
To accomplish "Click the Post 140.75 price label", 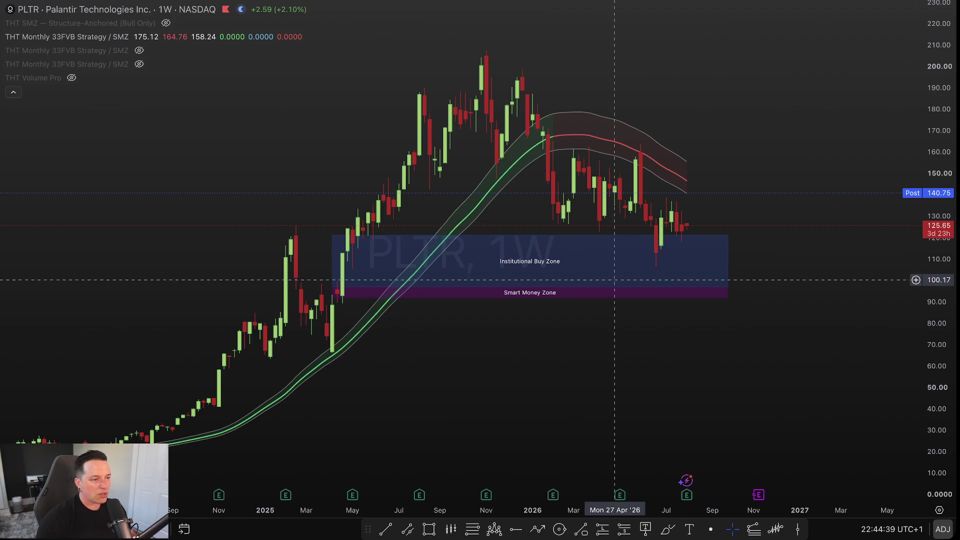I will 928,193.
